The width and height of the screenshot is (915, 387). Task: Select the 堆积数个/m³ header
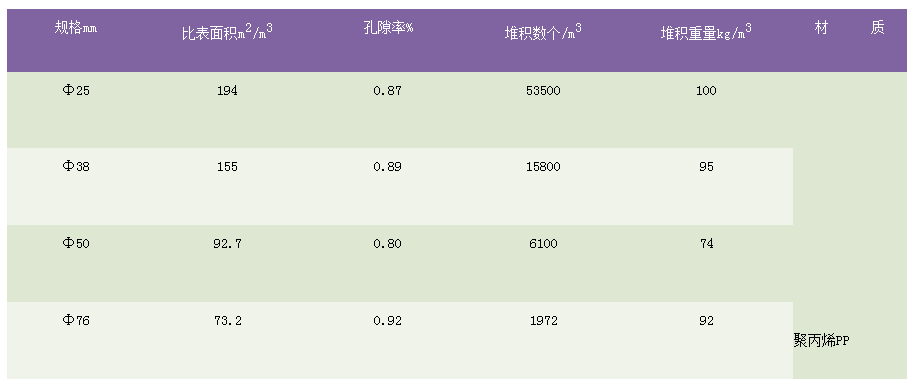(x=543, y=32)
